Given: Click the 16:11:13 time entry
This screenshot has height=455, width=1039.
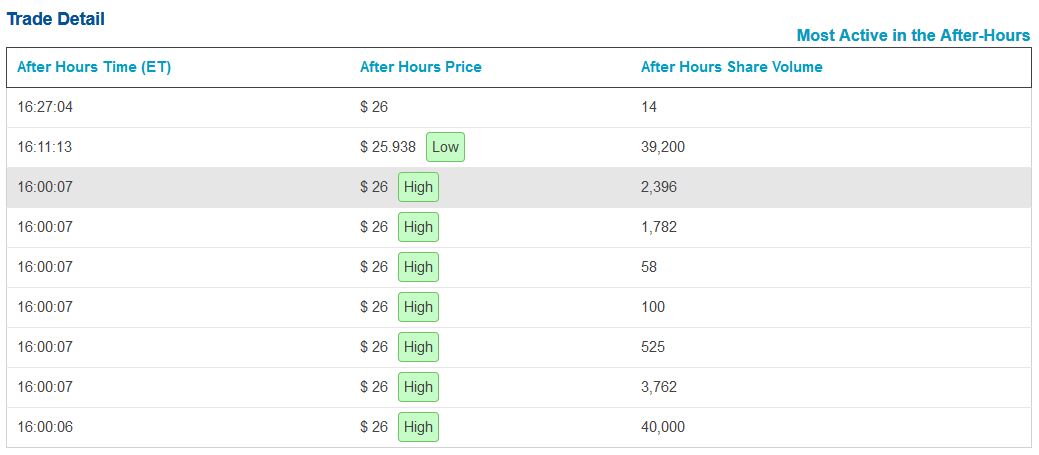Looking at the screenshot, I should (45, 147).
